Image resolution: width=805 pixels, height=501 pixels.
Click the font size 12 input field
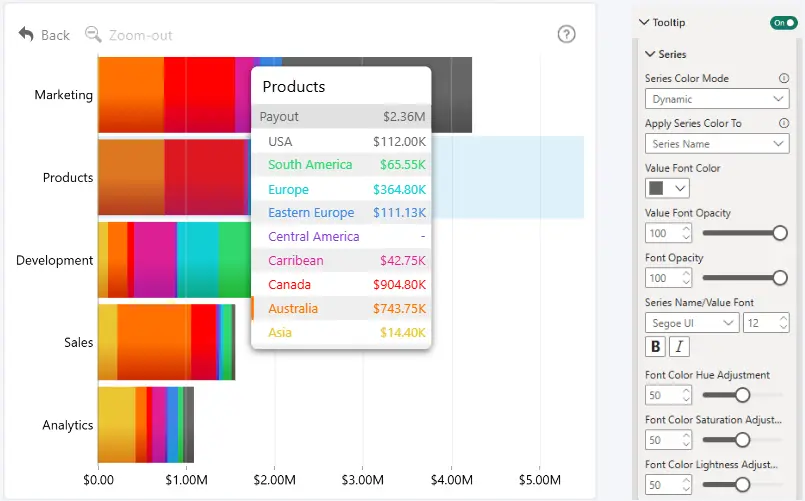tap(765, 323)
